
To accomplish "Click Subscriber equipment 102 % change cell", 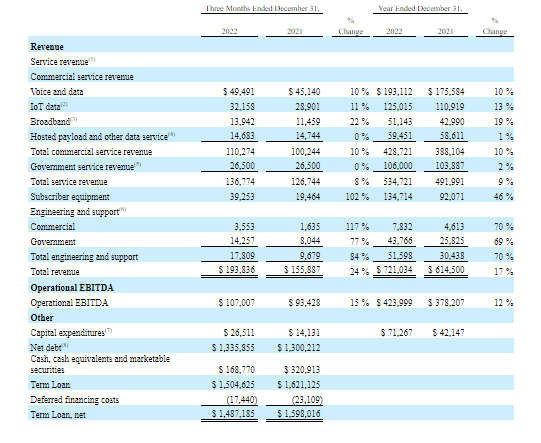I will 357,197.
